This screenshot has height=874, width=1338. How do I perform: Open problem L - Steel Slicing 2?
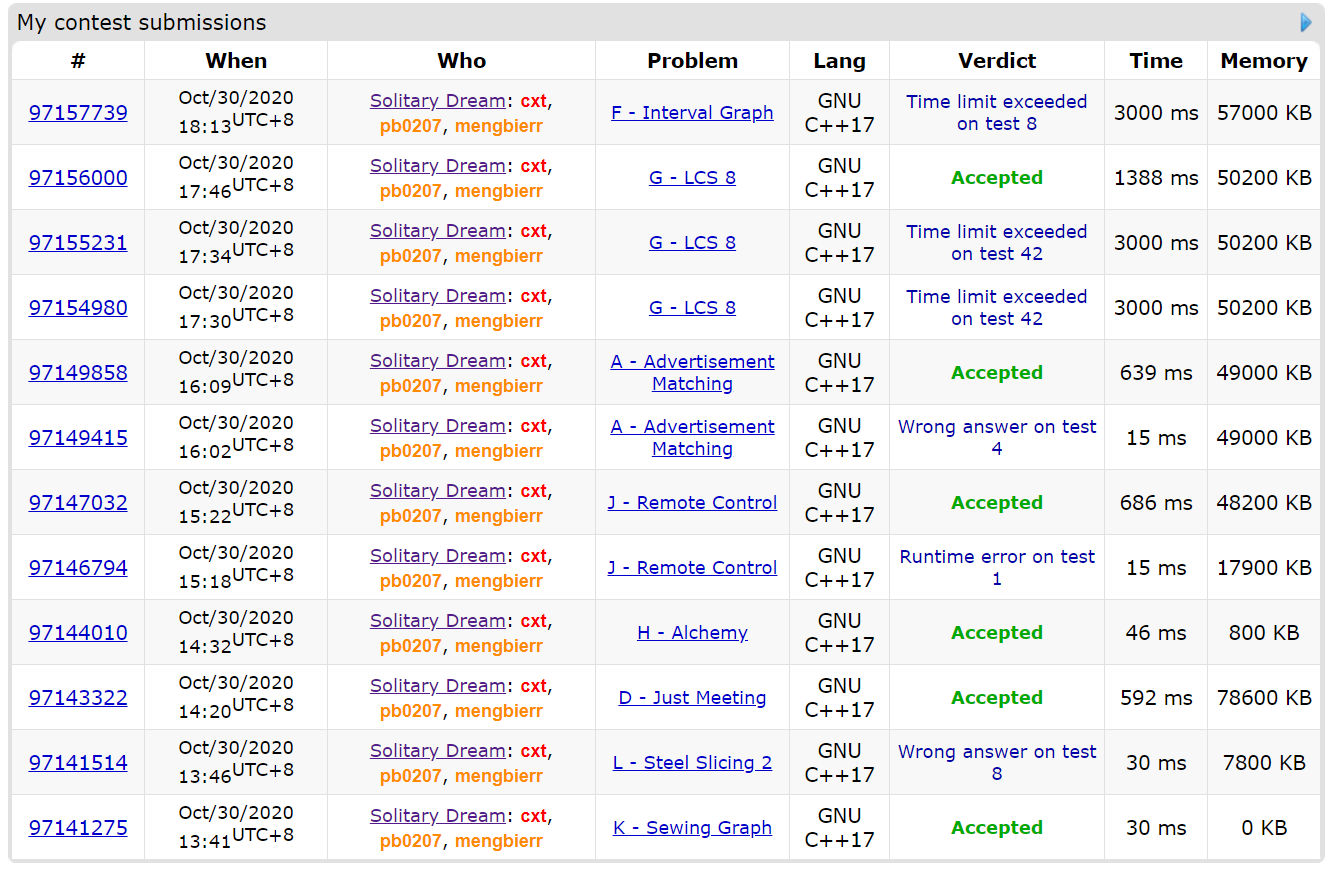coord(692,763)
